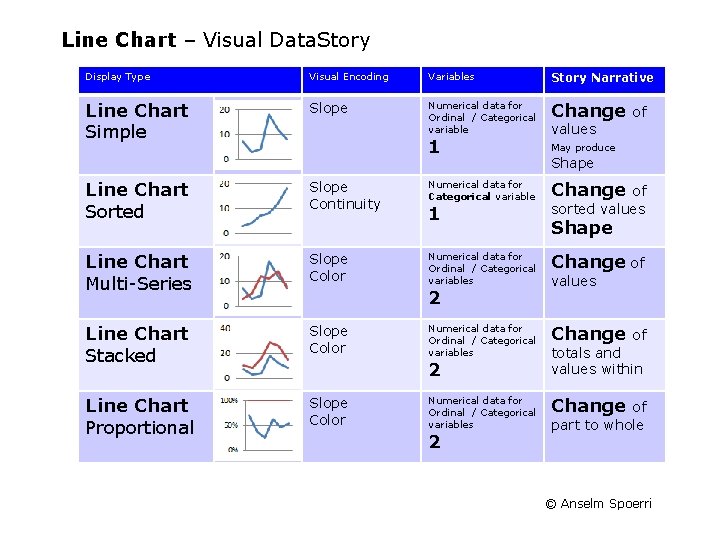
Task: Click the Visual Encoding column header
Action: coord(349,77)
